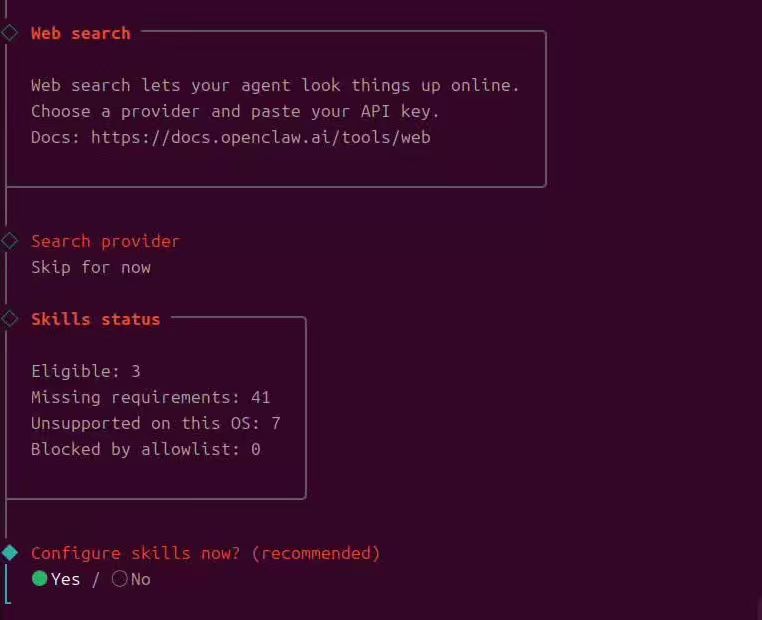Select the green Yes radio button
762x620 pixels.
[40, 579]
